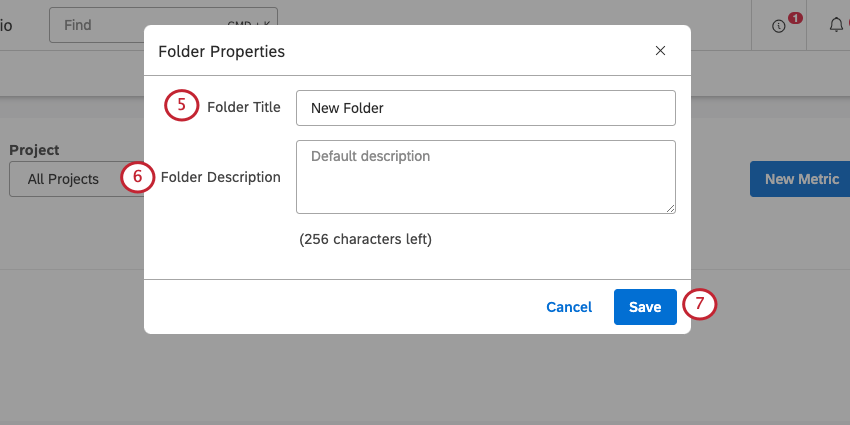Click the Save button
Viewport: 850px width, 425px height.
click(x=645, y=307)
